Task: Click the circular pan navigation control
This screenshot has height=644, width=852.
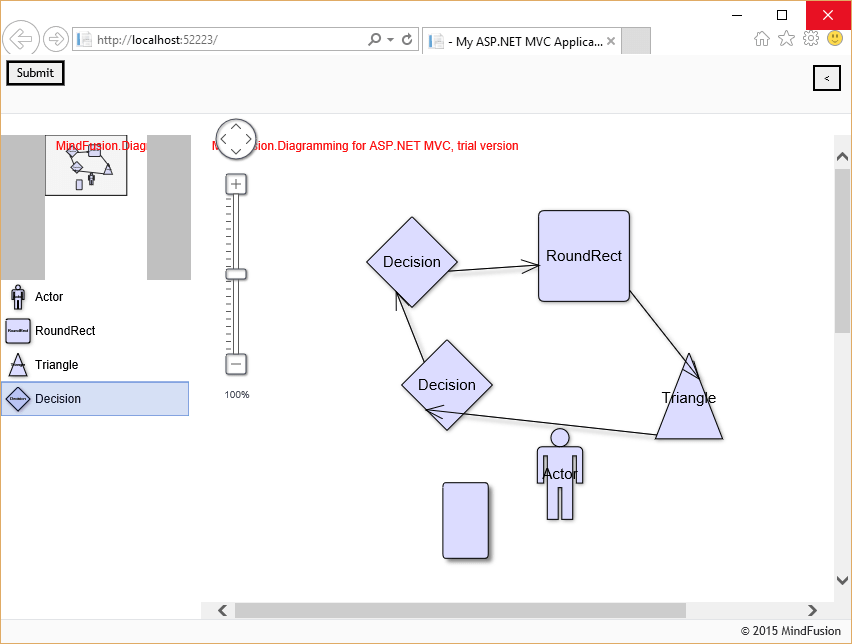Action: (236, 139)
